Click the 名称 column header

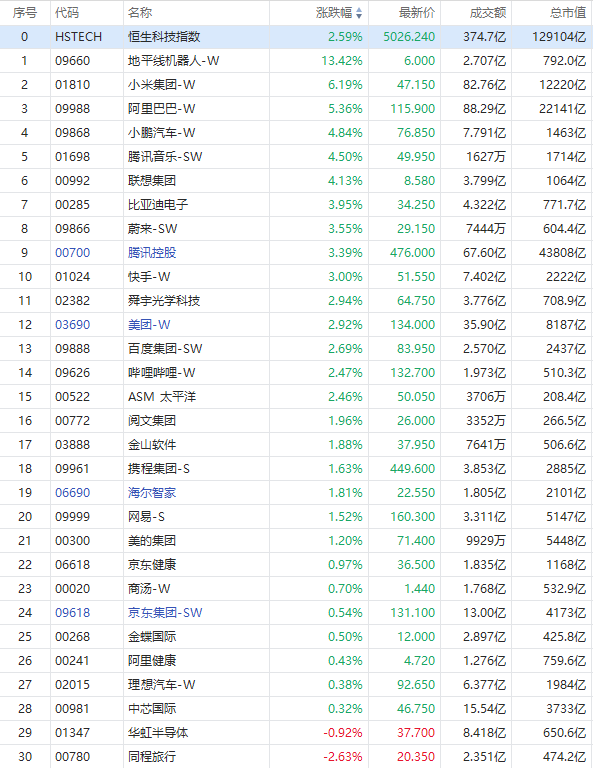[140, 13]
